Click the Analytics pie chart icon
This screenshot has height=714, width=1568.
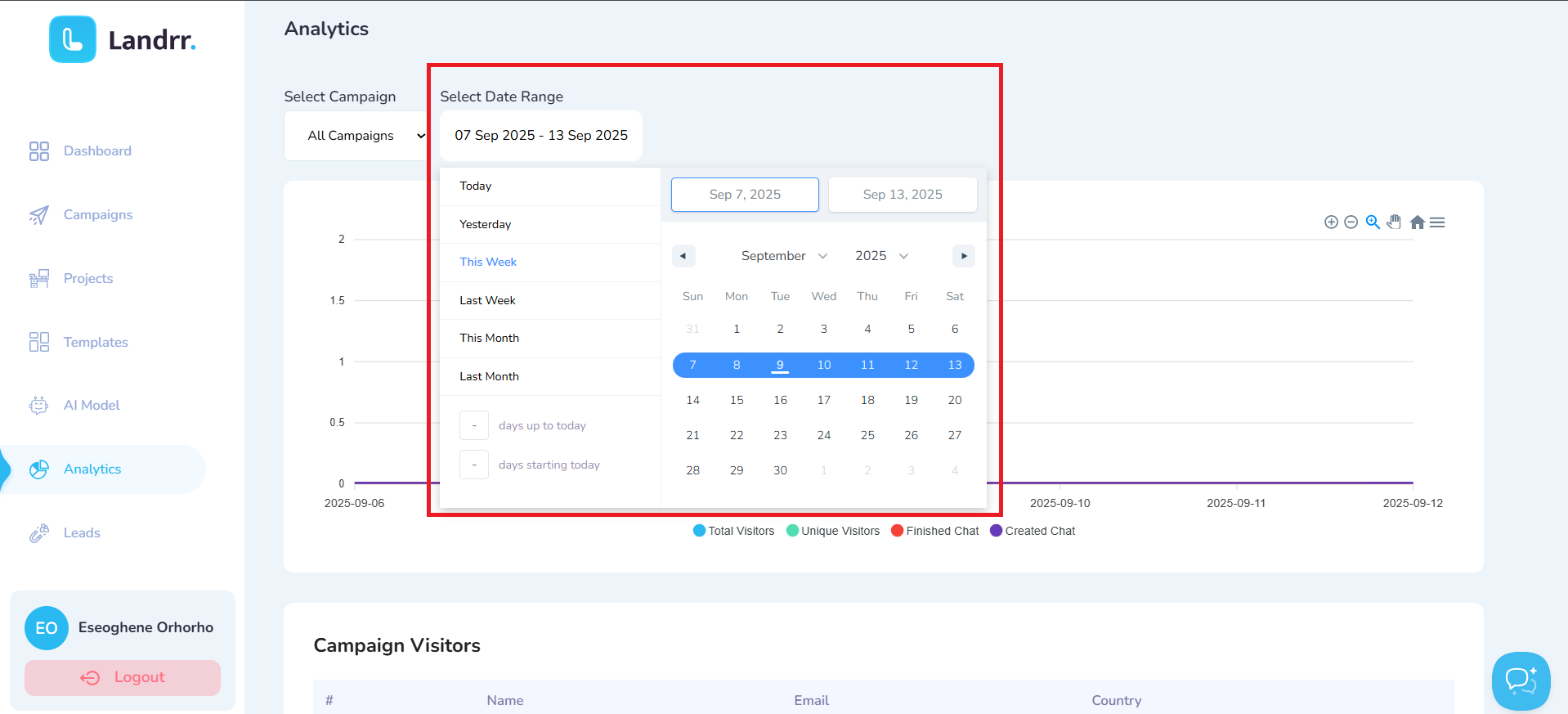tap(39, 469)
